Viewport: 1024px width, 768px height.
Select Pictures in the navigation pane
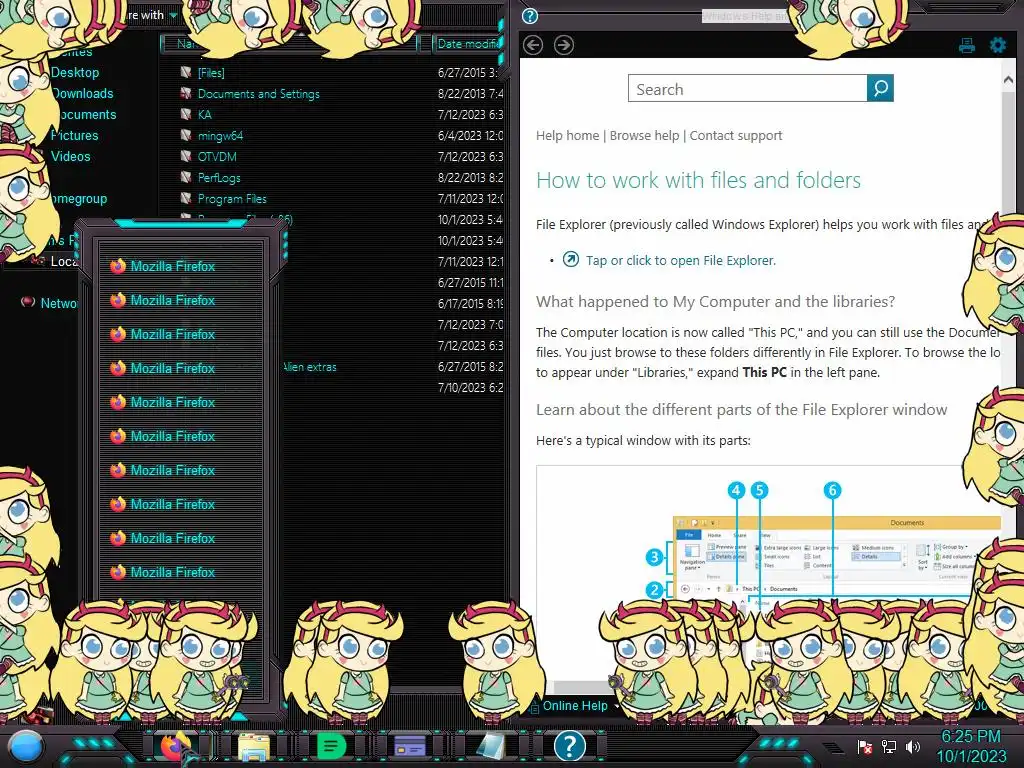pyautogui.click(x=74, y=135)
